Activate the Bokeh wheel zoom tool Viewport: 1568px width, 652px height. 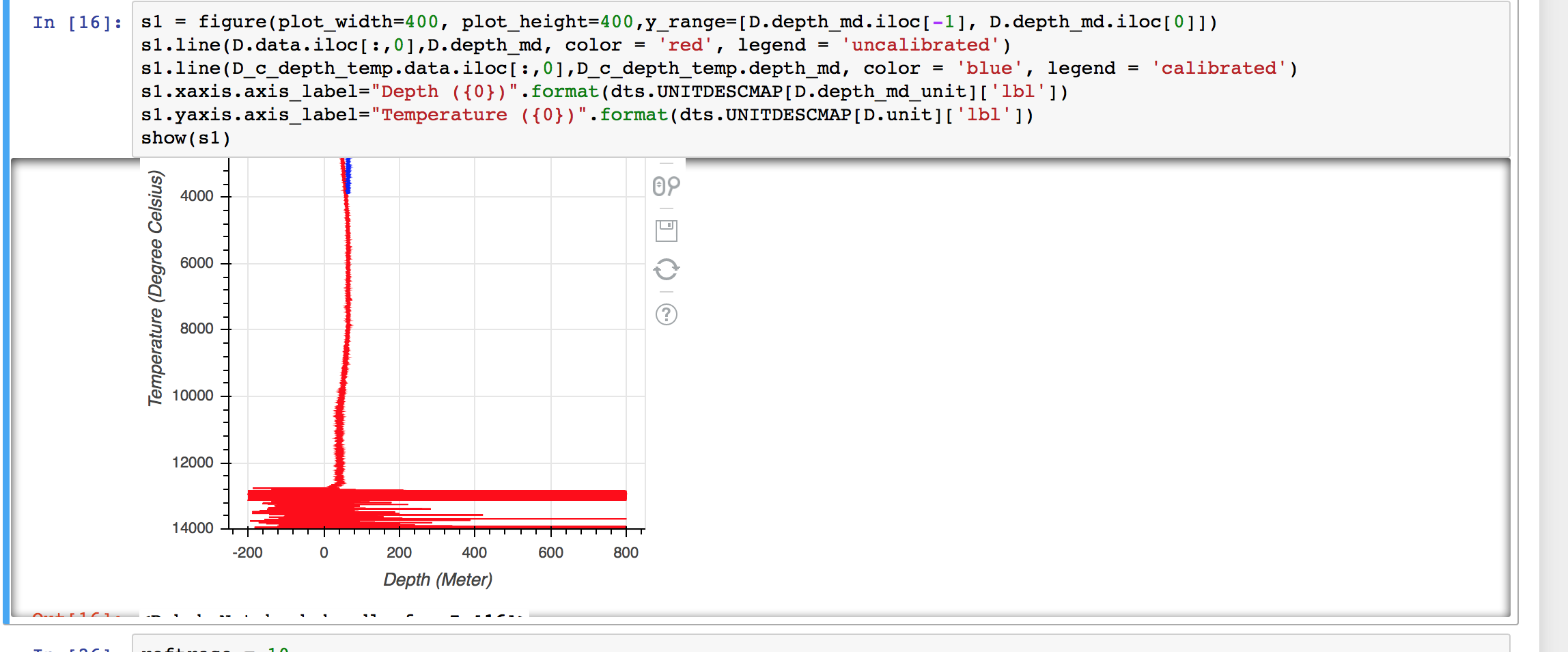point(666,186)
